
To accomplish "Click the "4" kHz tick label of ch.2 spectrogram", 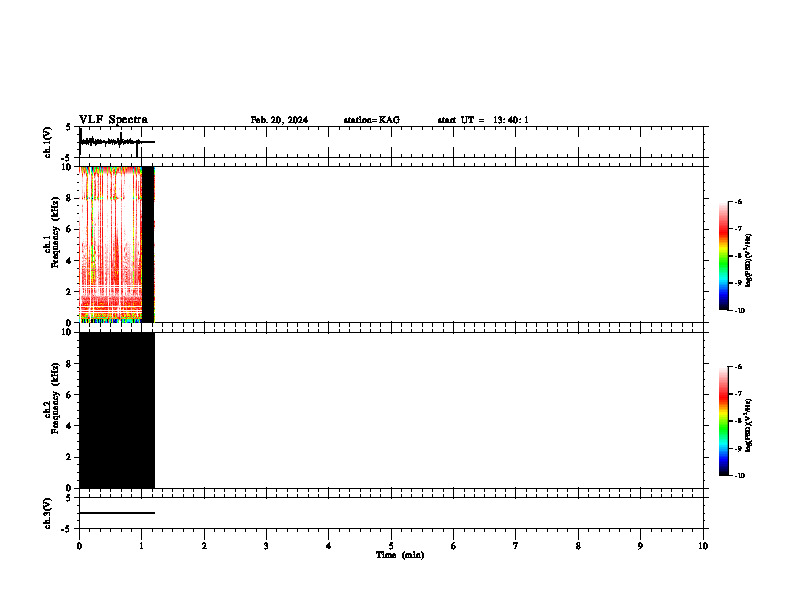I will tap(69, 426).
